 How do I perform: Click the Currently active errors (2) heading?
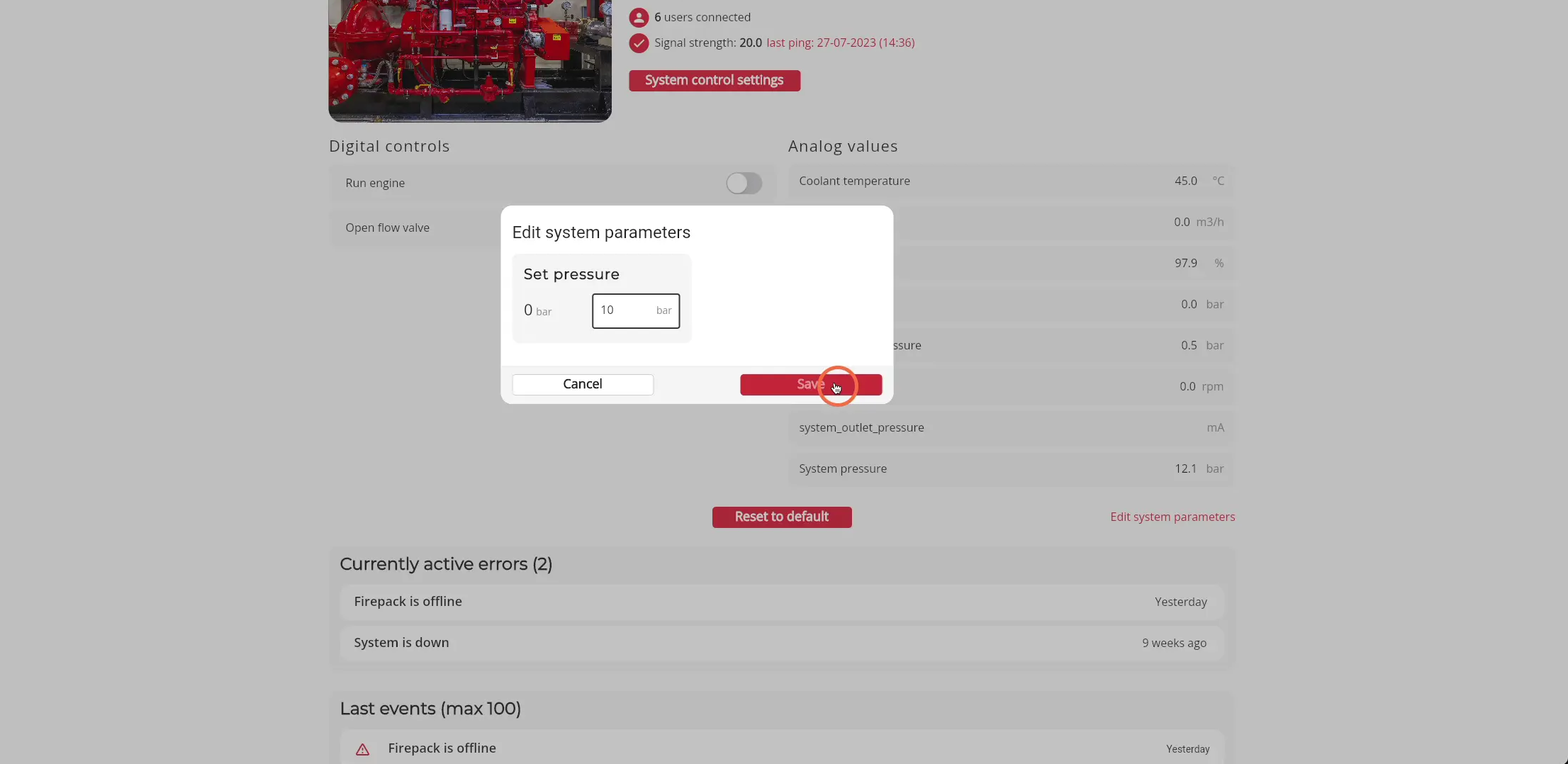(446, 564)
